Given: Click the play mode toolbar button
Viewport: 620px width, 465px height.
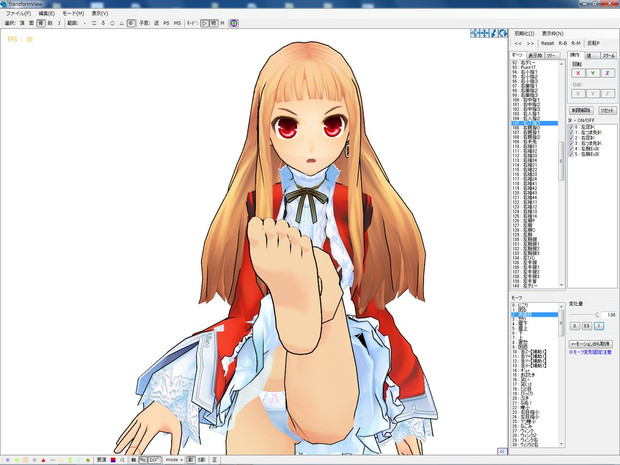Looking at the screenshot, I should [x=204, y=23].
